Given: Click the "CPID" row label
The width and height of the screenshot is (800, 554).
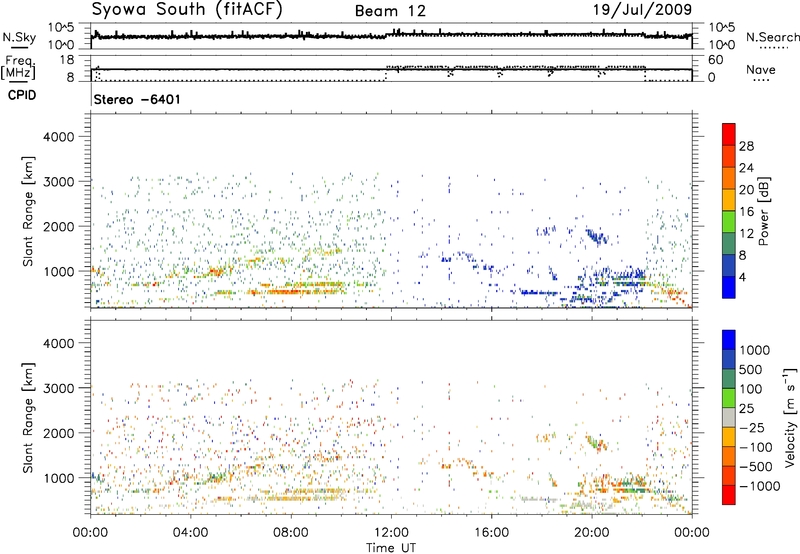Looking at the screenshot, I should click(22, 95).
